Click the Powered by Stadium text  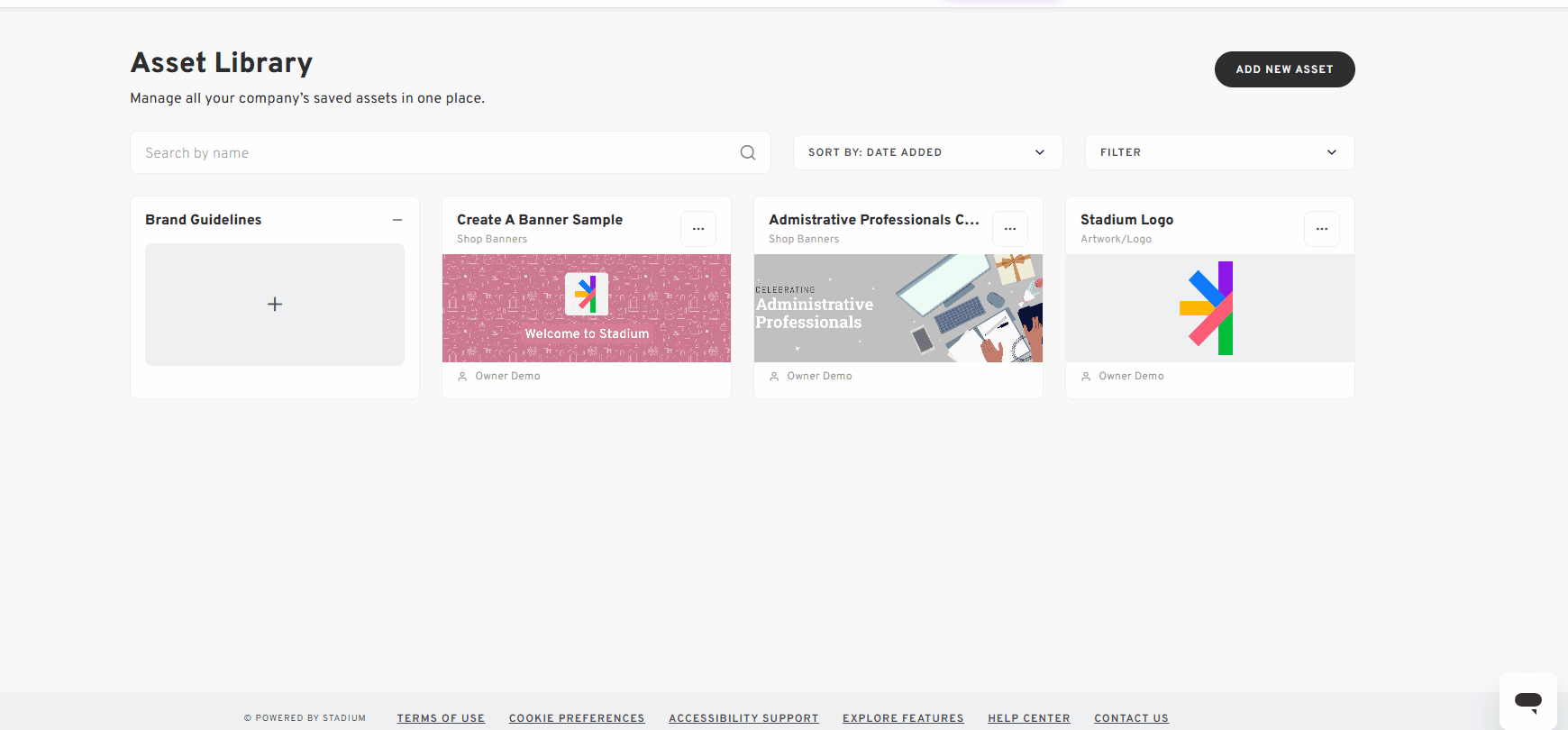(x=305, y=718)
